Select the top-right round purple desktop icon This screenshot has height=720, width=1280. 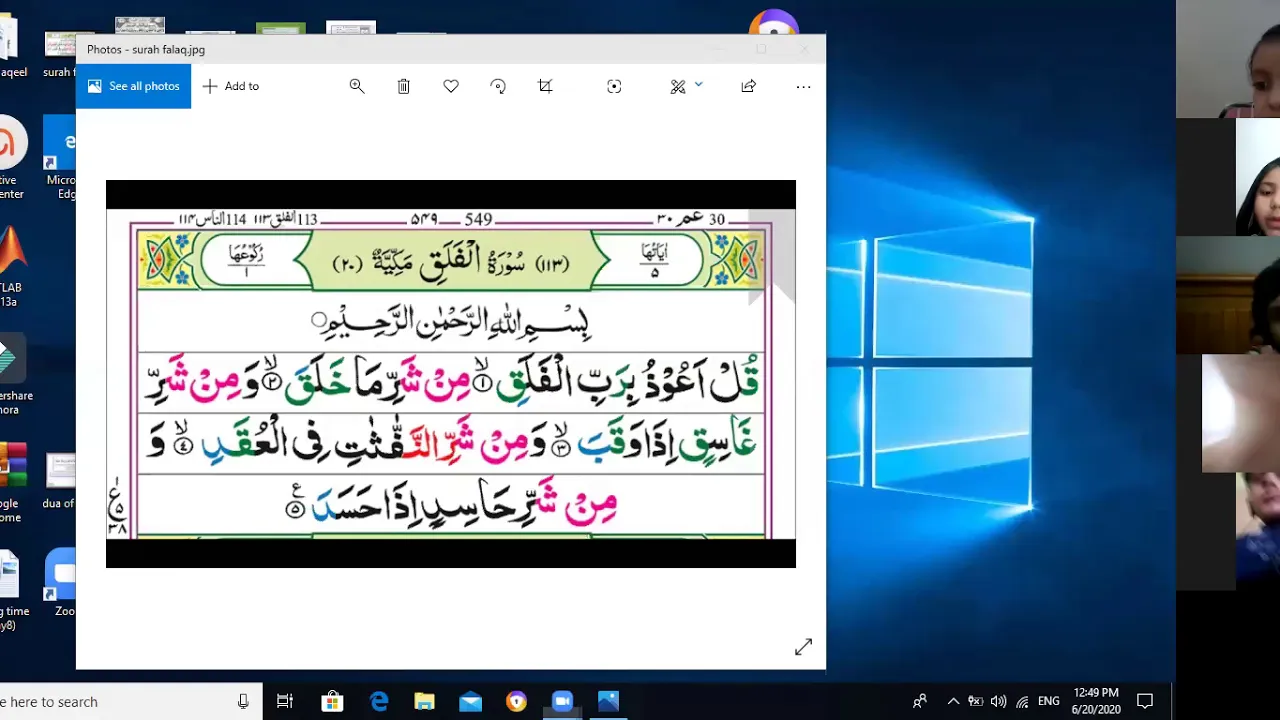pos(773,25)
